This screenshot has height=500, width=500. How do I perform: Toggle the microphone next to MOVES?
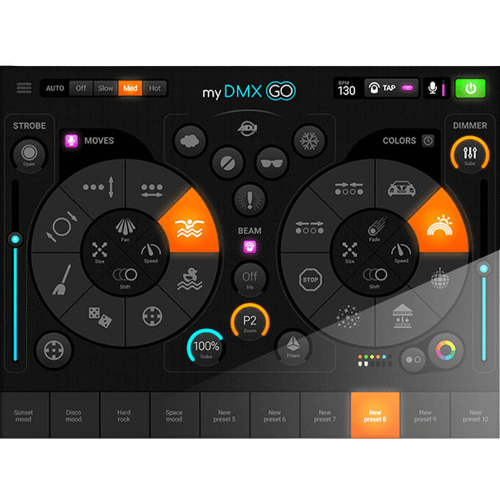click(x=71, y=141)
